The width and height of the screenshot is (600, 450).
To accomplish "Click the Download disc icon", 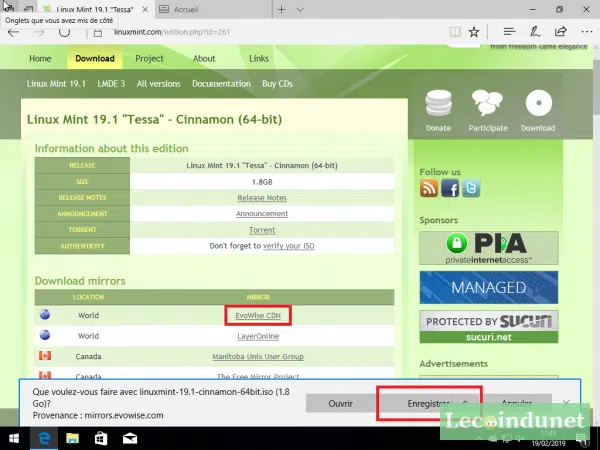I will tap(538, 103).
